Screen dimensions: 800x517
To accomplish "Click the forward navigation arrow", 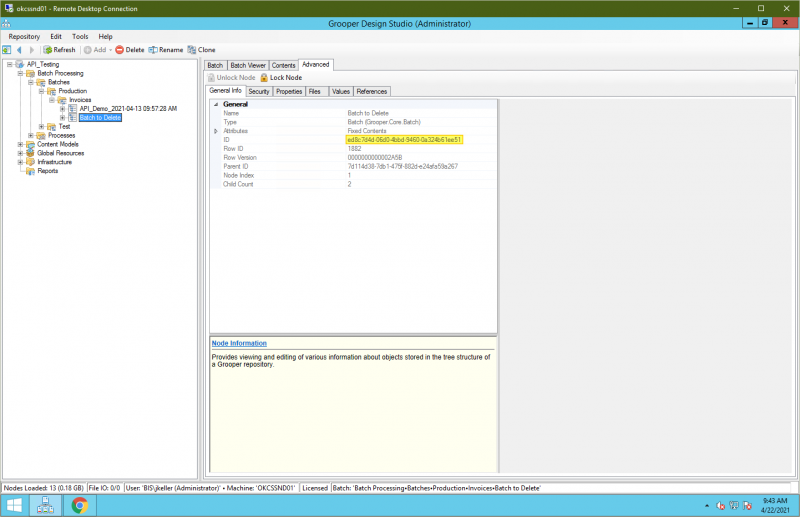I will pyautogui.click(x=32, y=50).
